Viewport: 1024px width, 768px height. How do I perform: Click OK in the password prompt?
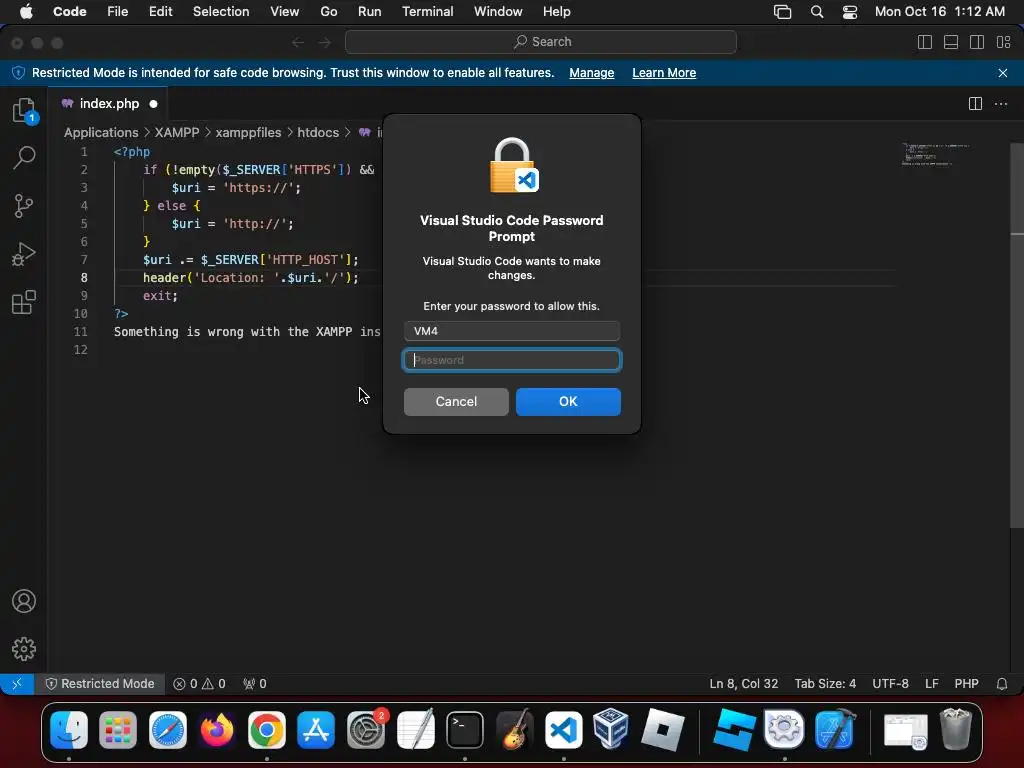(x=568, y=402)
